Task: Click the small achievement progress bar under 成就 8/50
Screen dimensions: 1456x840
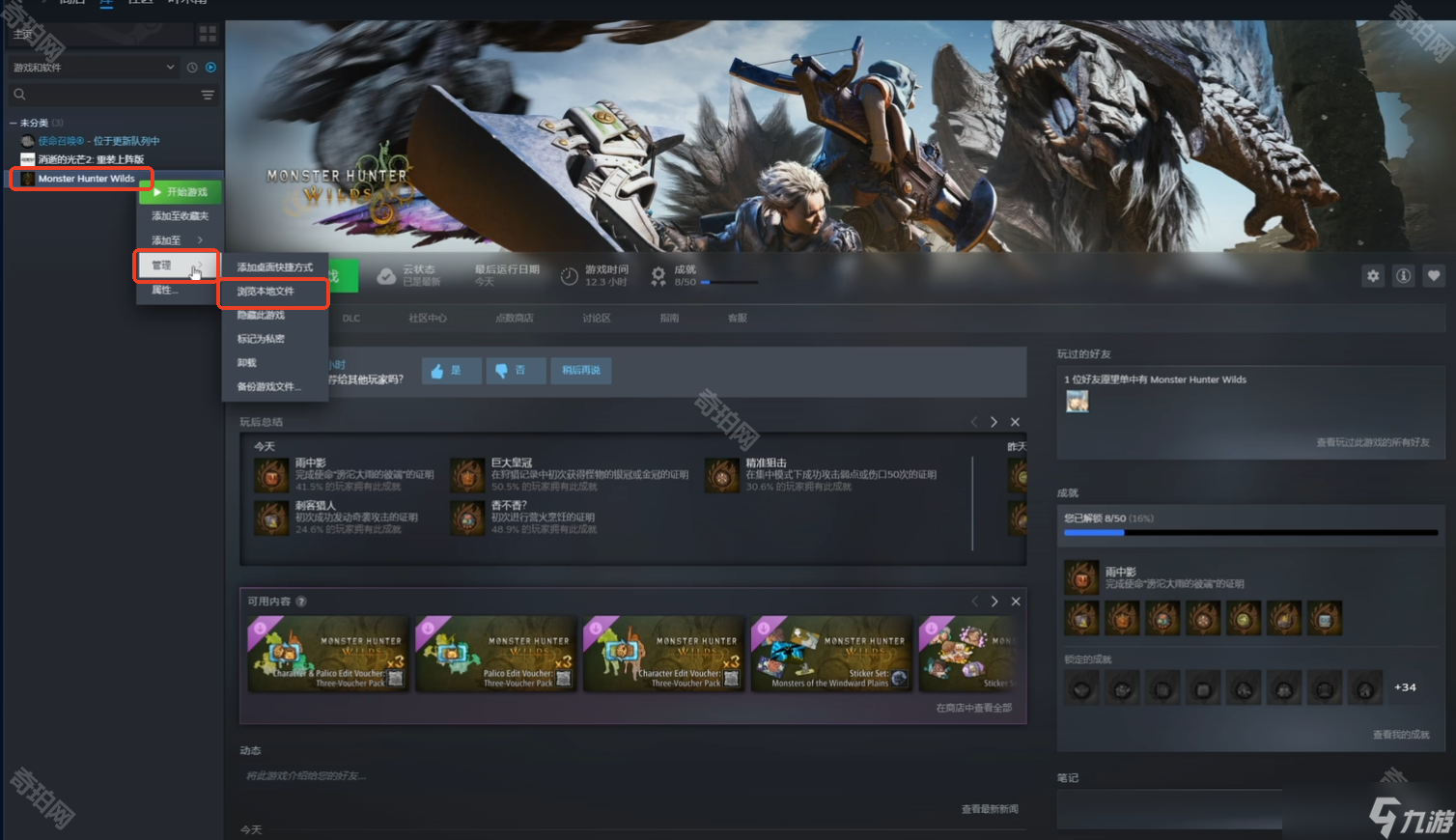Action: [729, 282]
